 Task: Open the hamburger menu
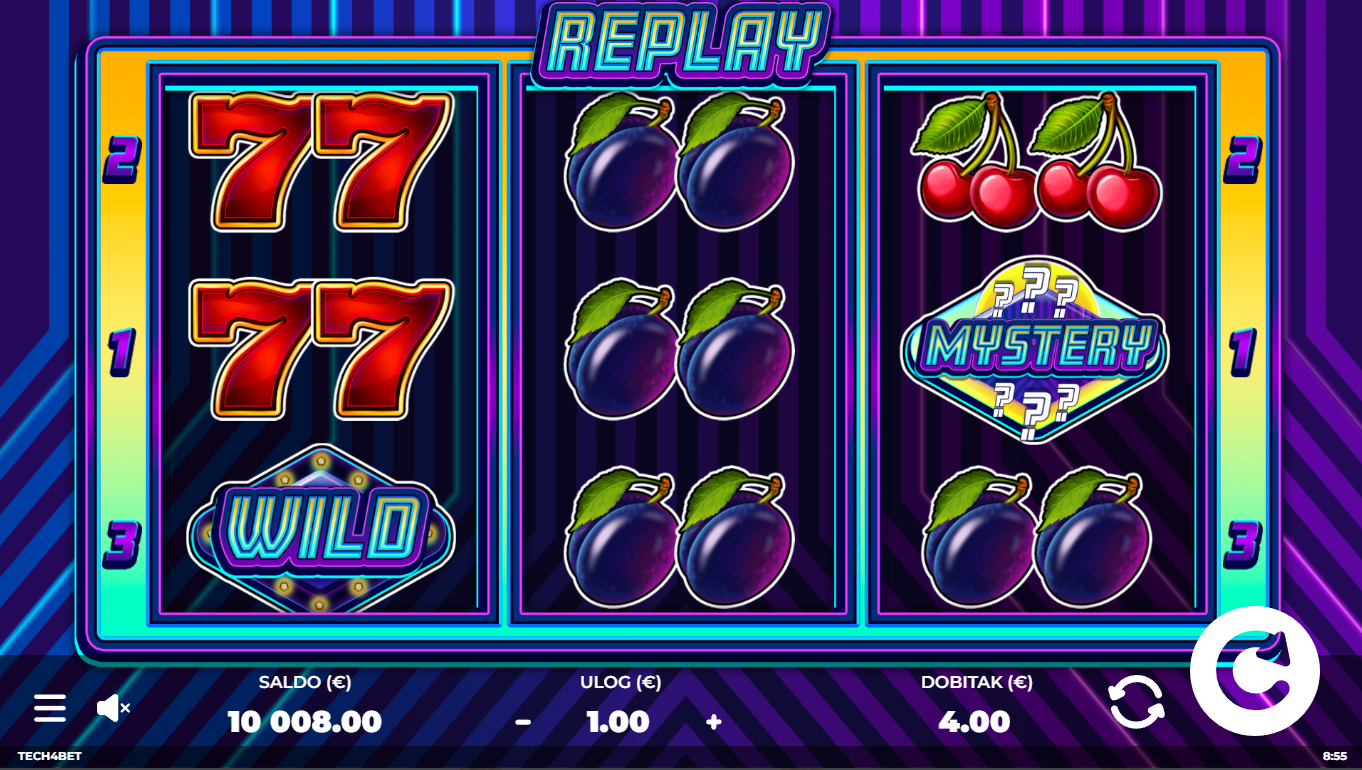50,708
